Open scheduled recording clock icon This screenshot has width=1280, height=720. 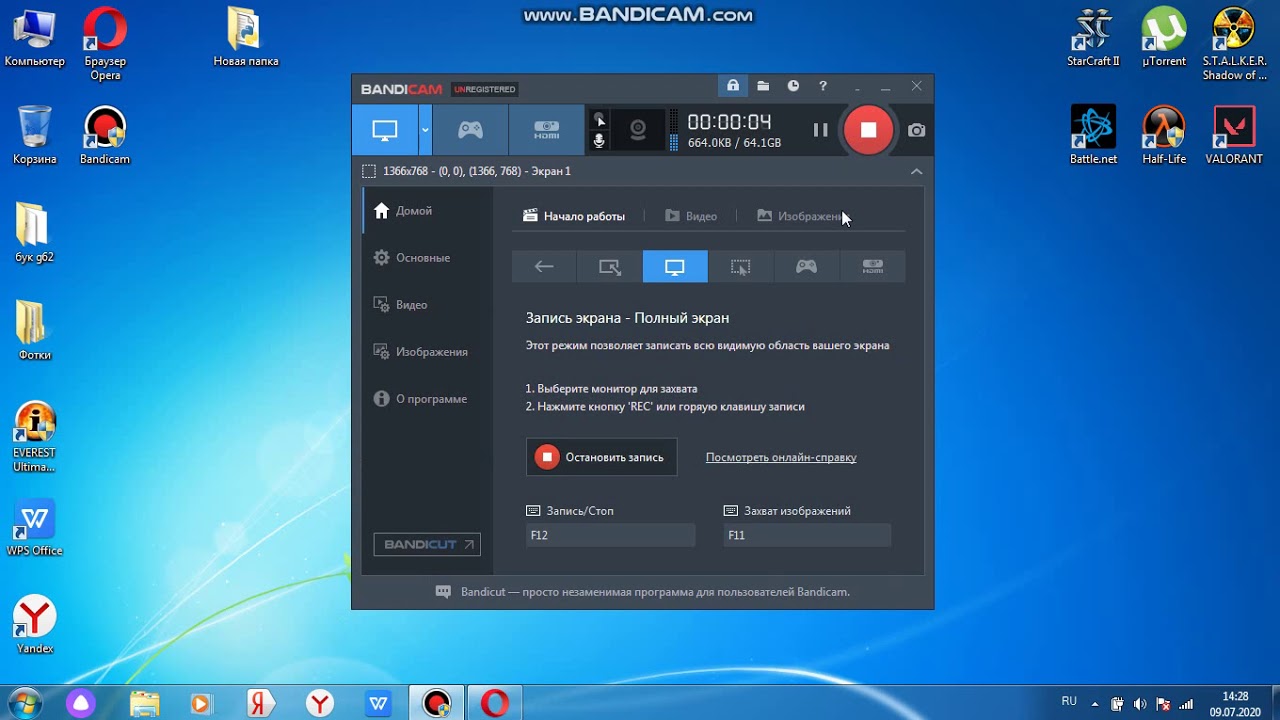pos(793,86)
